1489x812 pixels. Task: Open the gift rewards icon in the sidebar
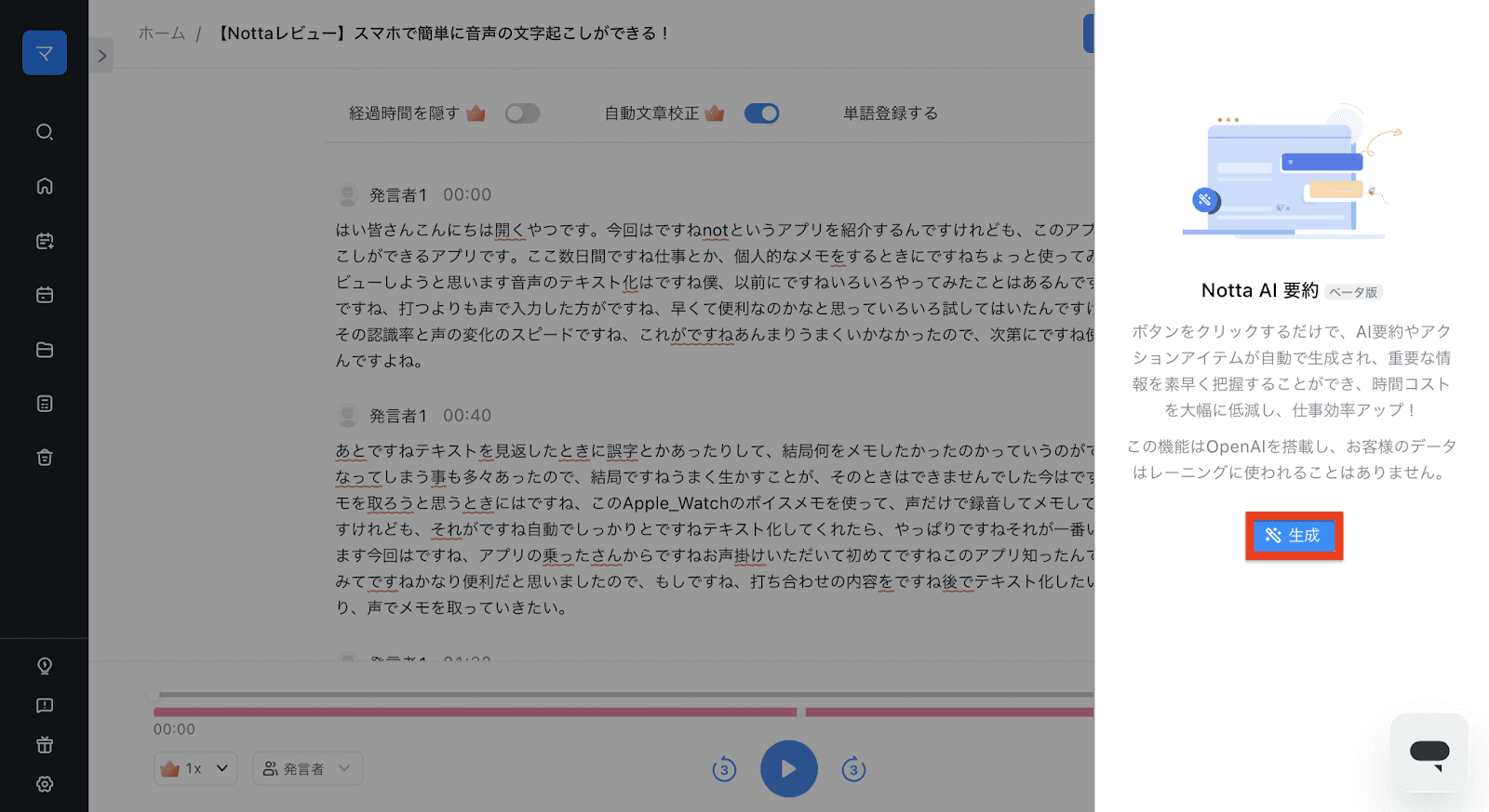pos(45,745)
